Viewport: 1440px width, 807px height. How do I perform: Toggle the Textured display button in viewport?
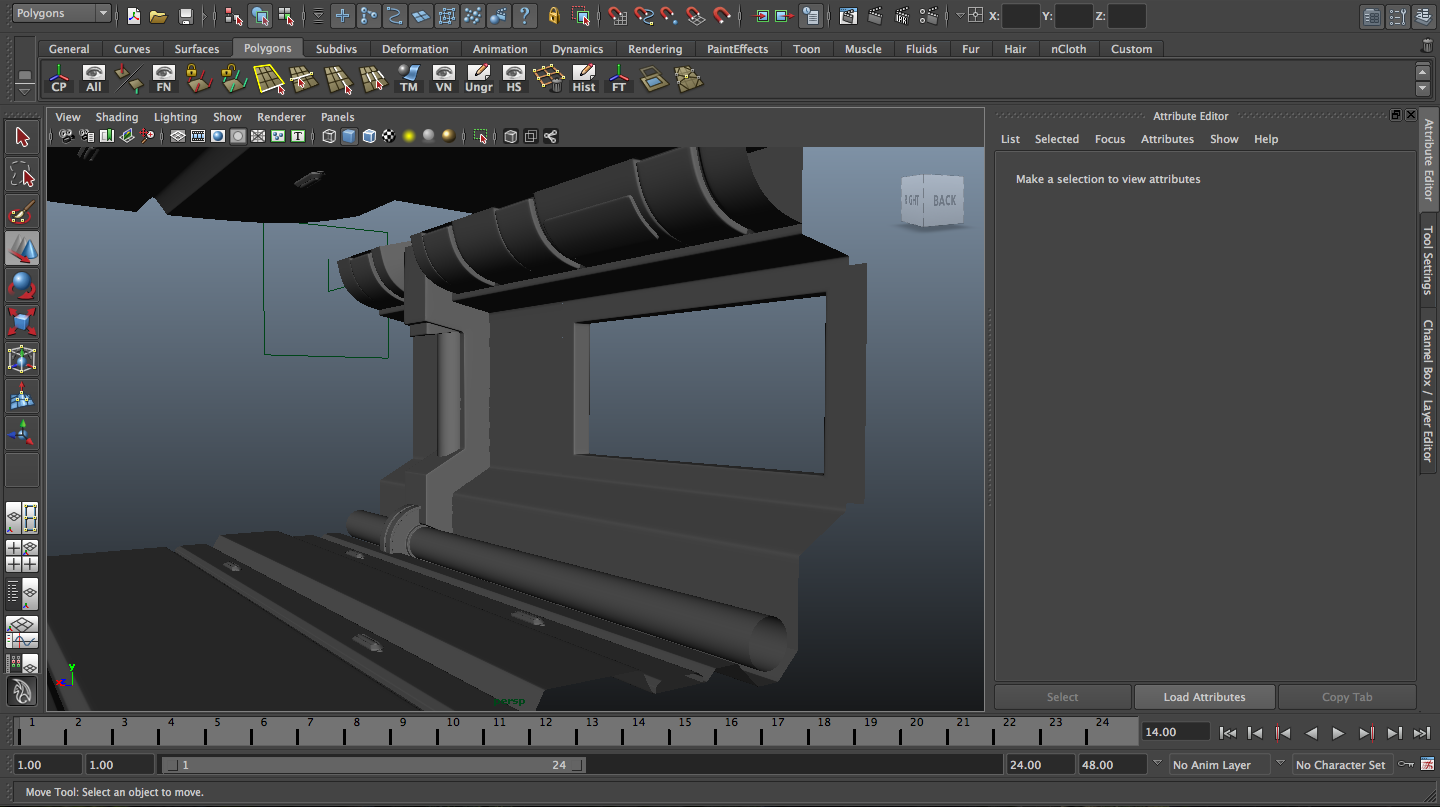coord(389,136)
